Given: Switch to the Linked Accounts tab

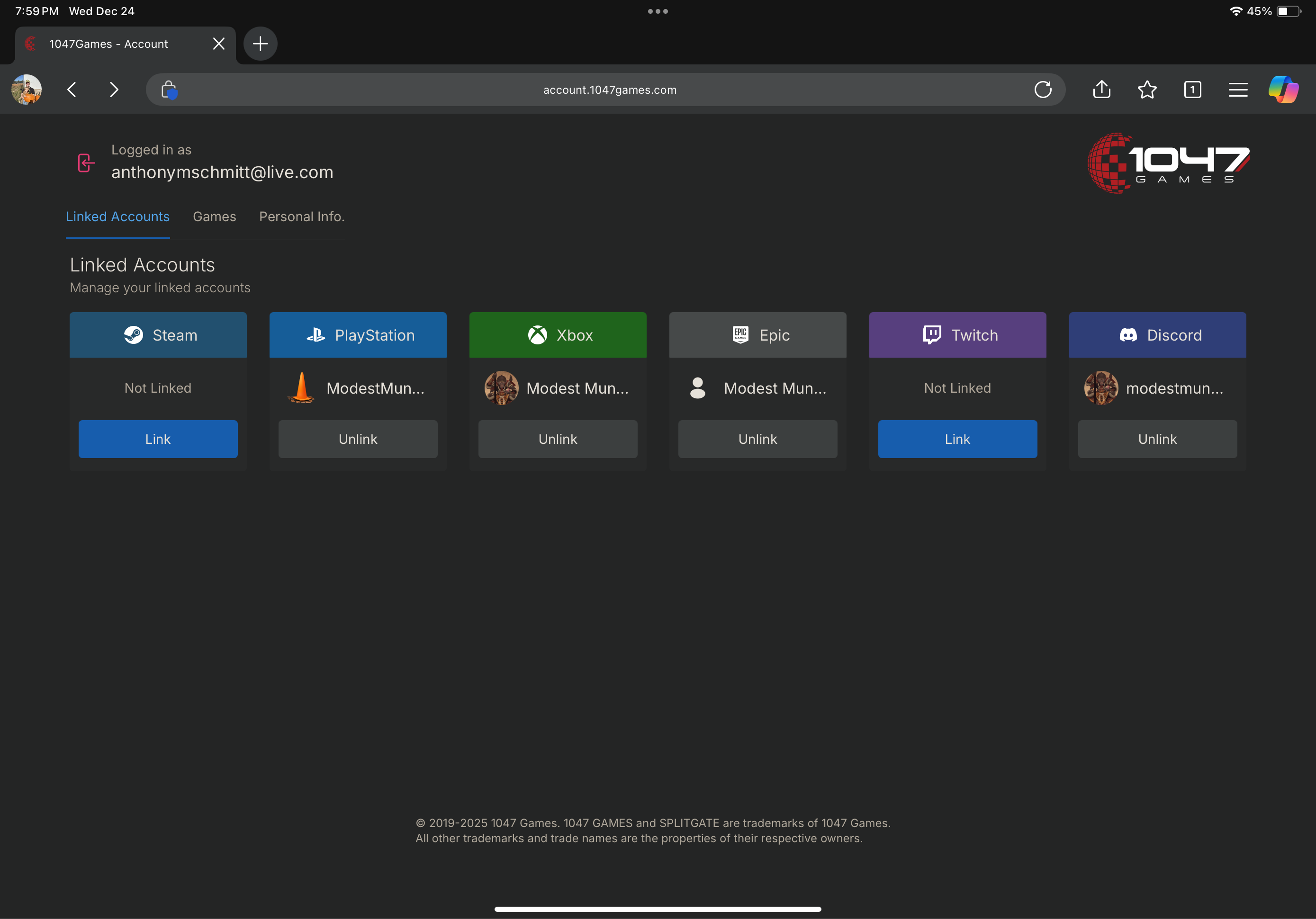Looking at the screenshot, I should tap(117, 216).
